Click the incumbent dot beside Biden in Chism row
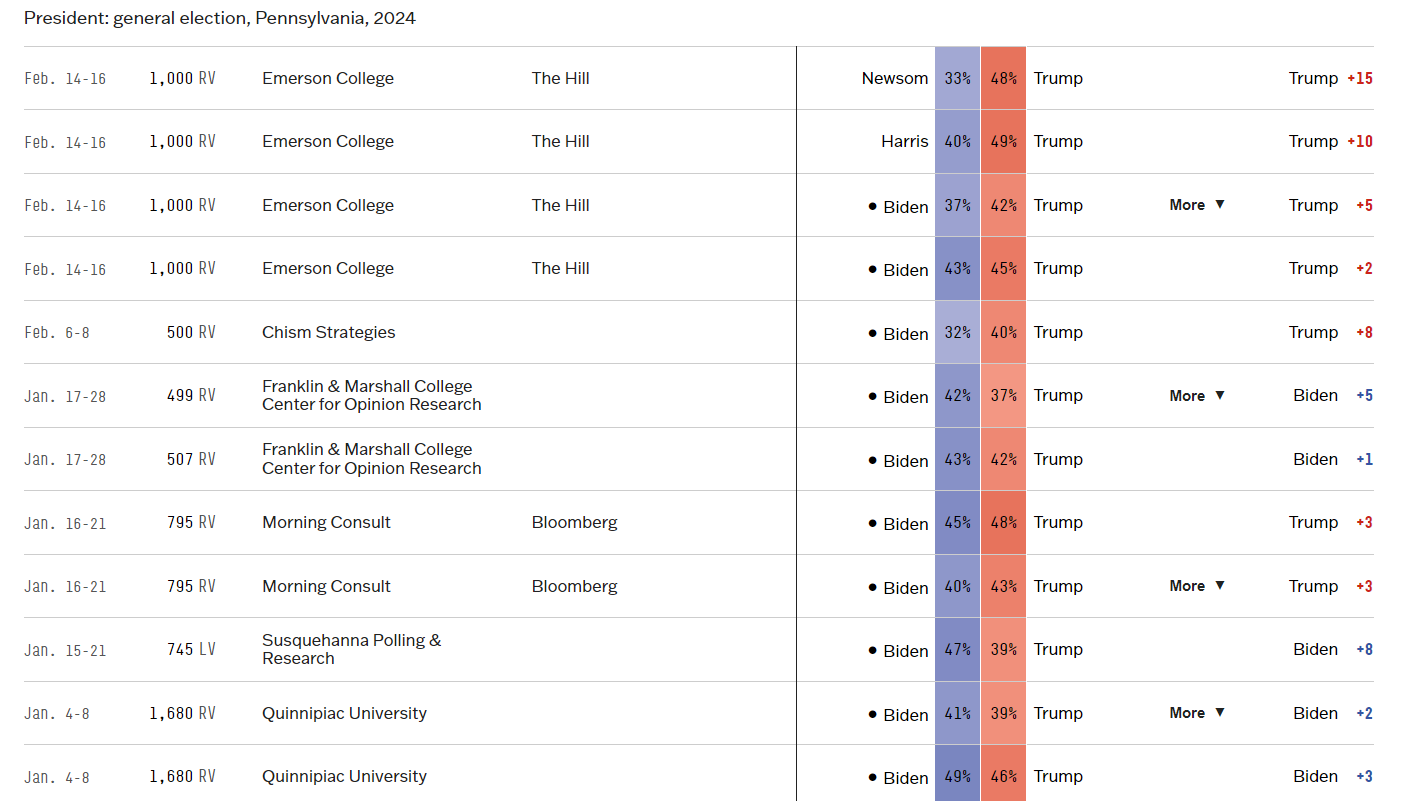 tap(873, 333)
